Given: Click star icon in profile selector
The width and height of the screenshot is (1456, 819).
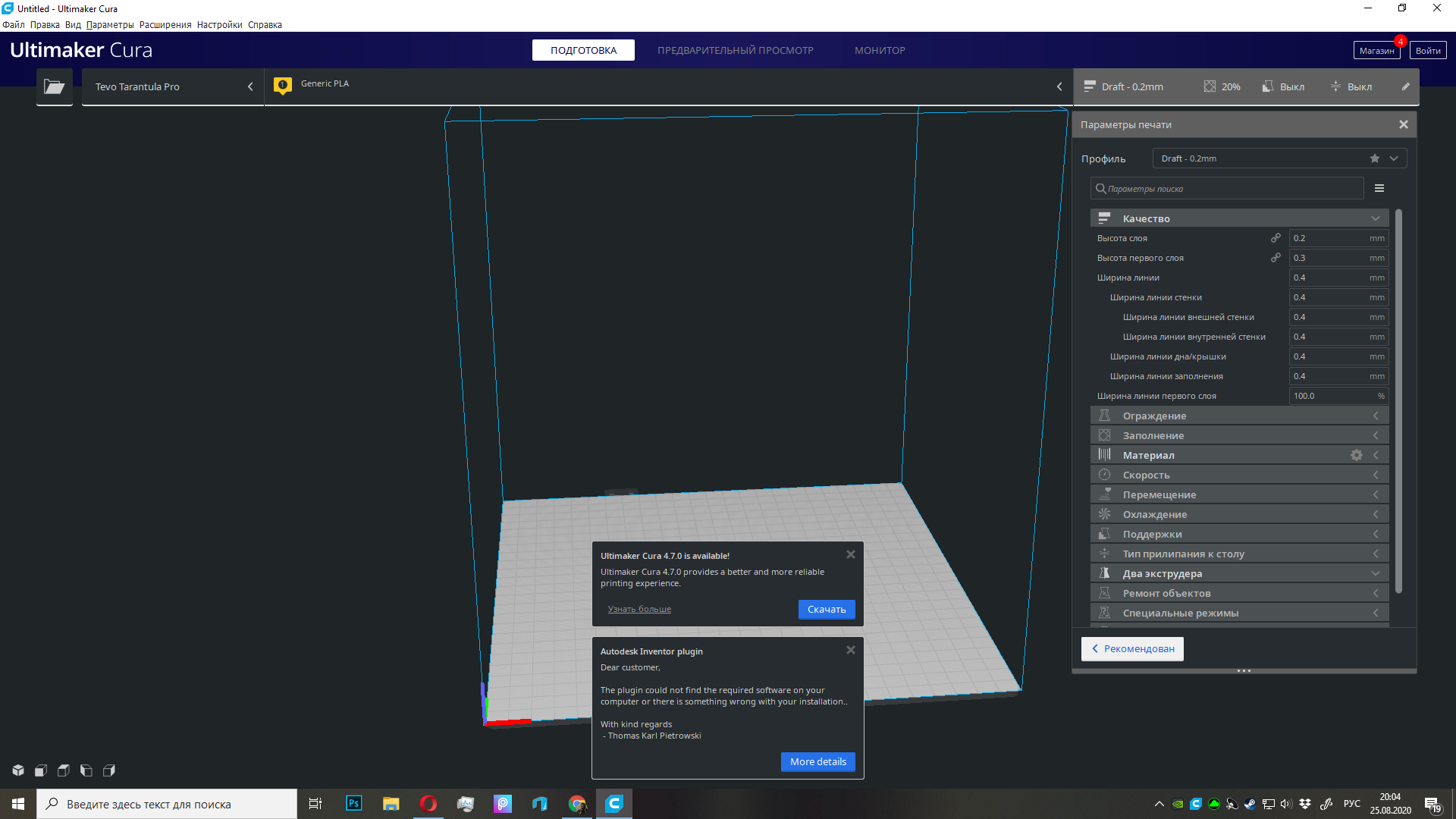Looking at the screenshot, I should (x=1374, y=158).
